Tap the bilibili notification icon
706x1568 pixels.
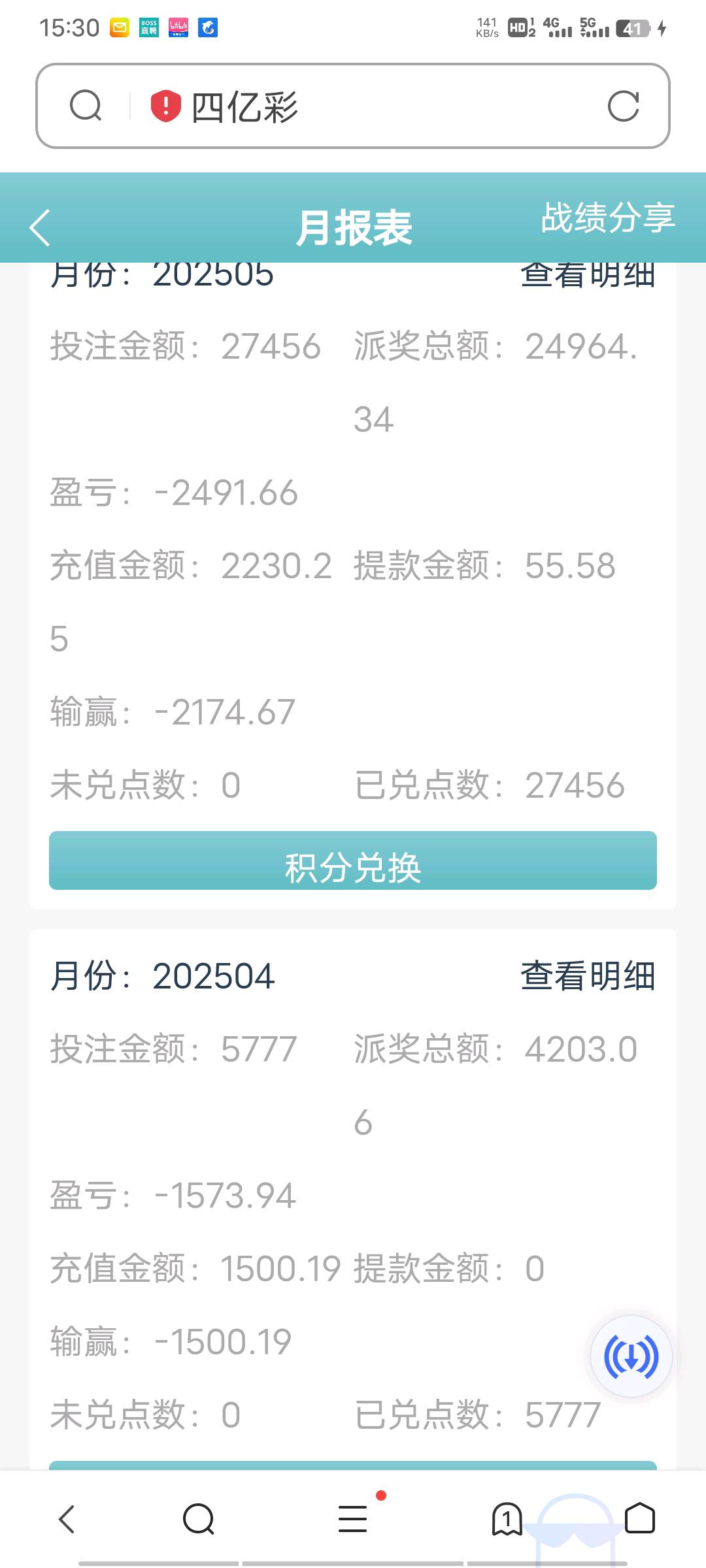(x=178, y=27)
